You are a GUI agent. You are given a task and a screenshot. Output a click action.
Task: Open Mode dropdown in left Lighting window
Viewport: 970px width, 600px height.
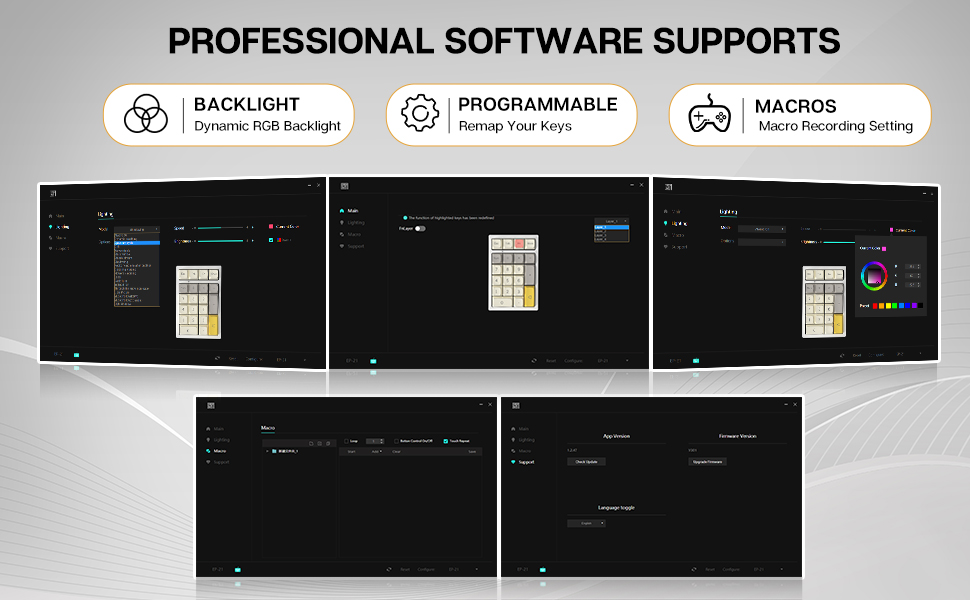[137, 229]
